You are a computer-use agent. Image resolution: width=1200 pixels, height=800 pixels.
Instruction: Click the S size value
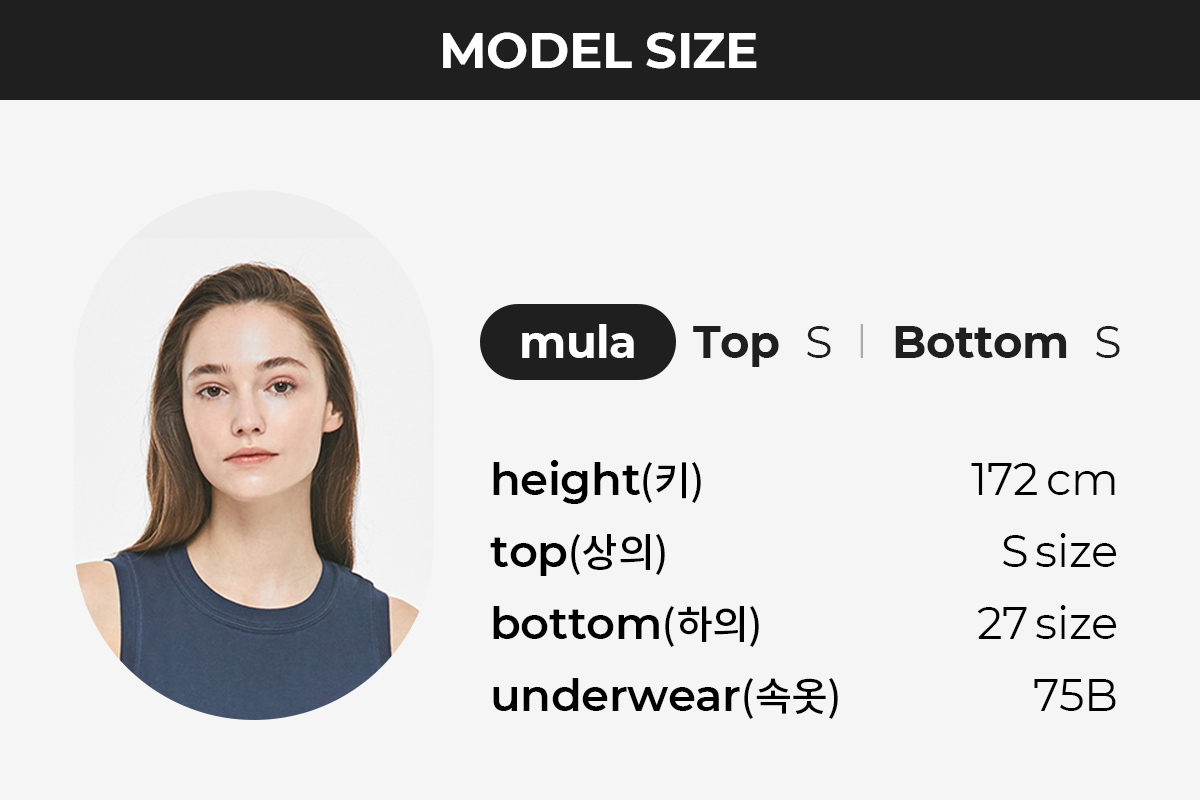click(x=1059, y=552)
